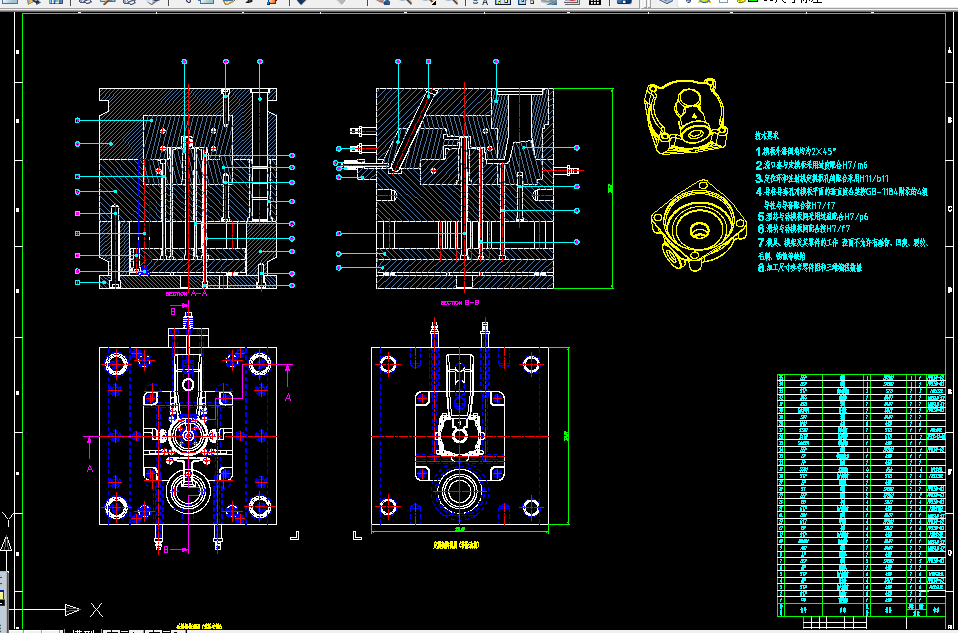The width and height of the screenshot is (958, 633).
Task: Click the UCS icon X axis label
Action: [96, 609]
